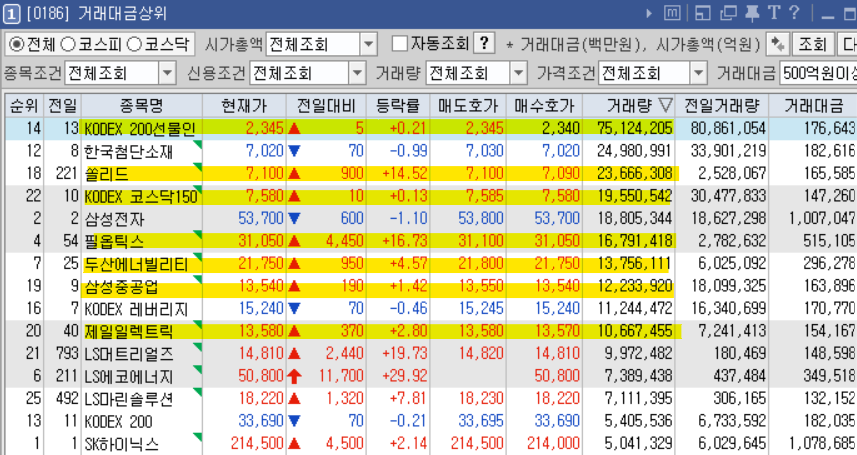Screen dimensions: 857x455
Task: Select the KODEX 레버리지 stock name
Action: coord(136,309)
